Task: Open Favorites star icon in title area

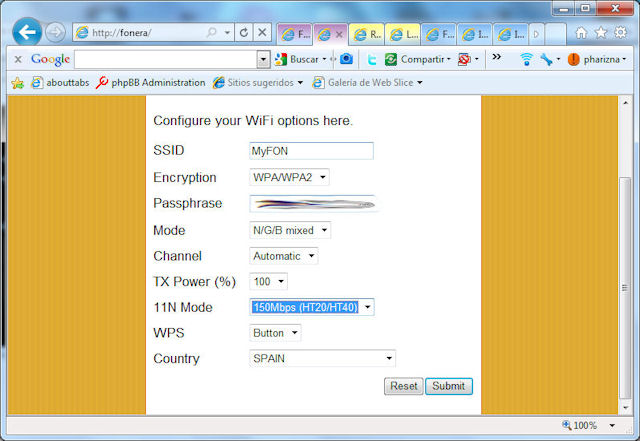Action: click(601, 33)
